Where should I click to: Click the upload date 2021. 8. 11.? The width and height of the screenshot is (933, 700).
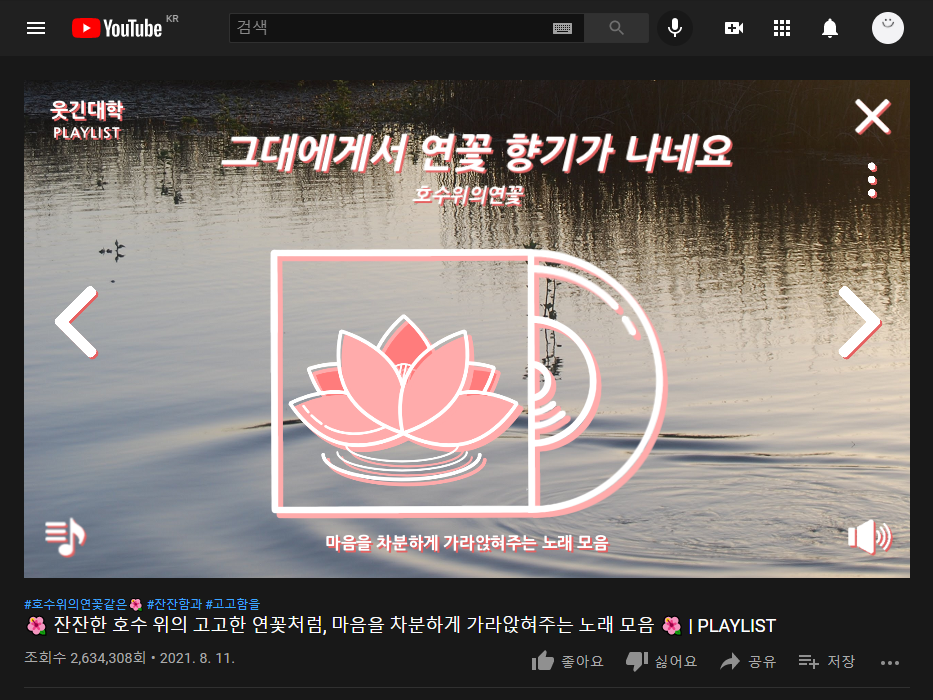pyautogui.click(x=197, y=658)
